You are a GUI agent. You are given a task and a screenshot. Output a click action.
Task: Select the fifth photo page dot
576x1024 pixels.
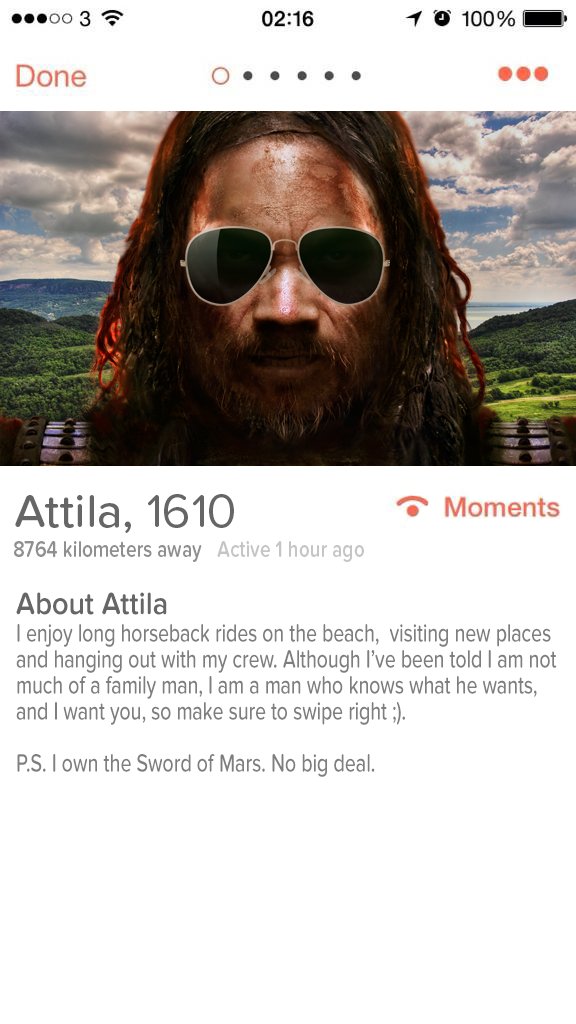pyautogui.click(x=329, y=76)
